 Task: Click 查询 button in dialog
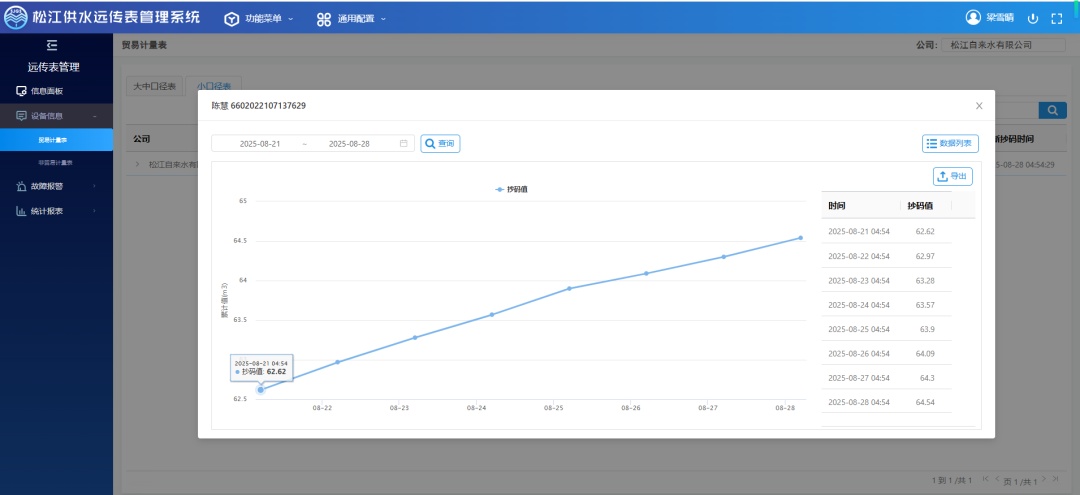440,143
